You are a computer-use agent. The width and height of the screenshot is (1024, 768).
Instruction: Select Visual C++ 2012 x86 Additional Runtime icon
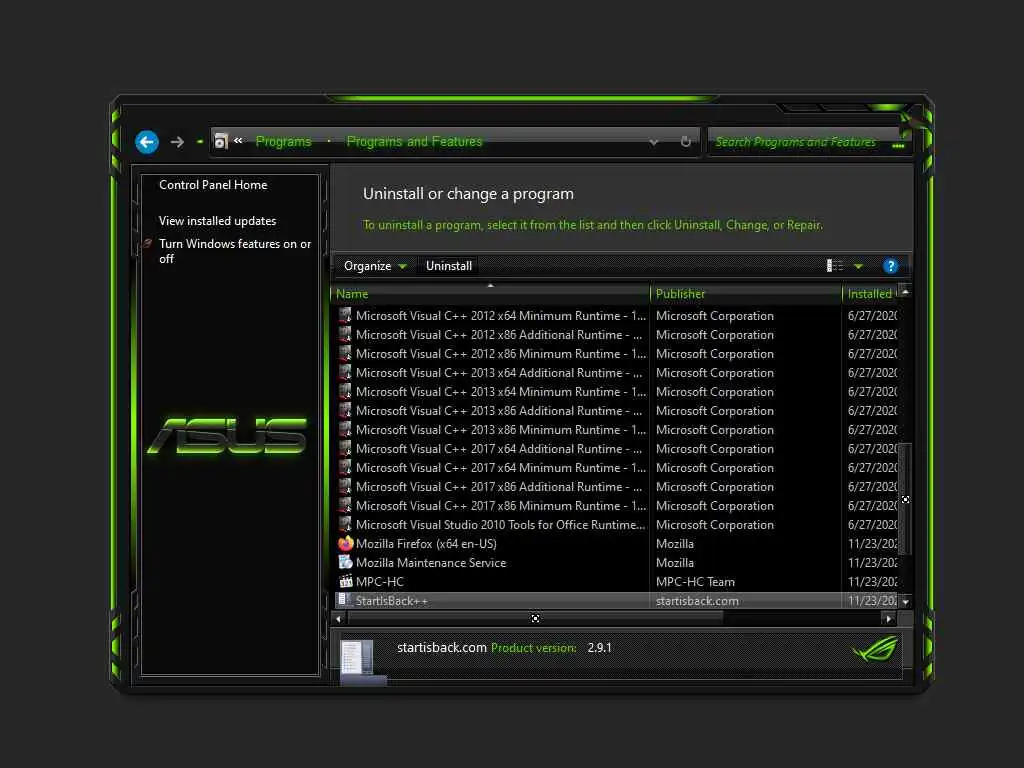pyautogui.click(x=345, y=334)
